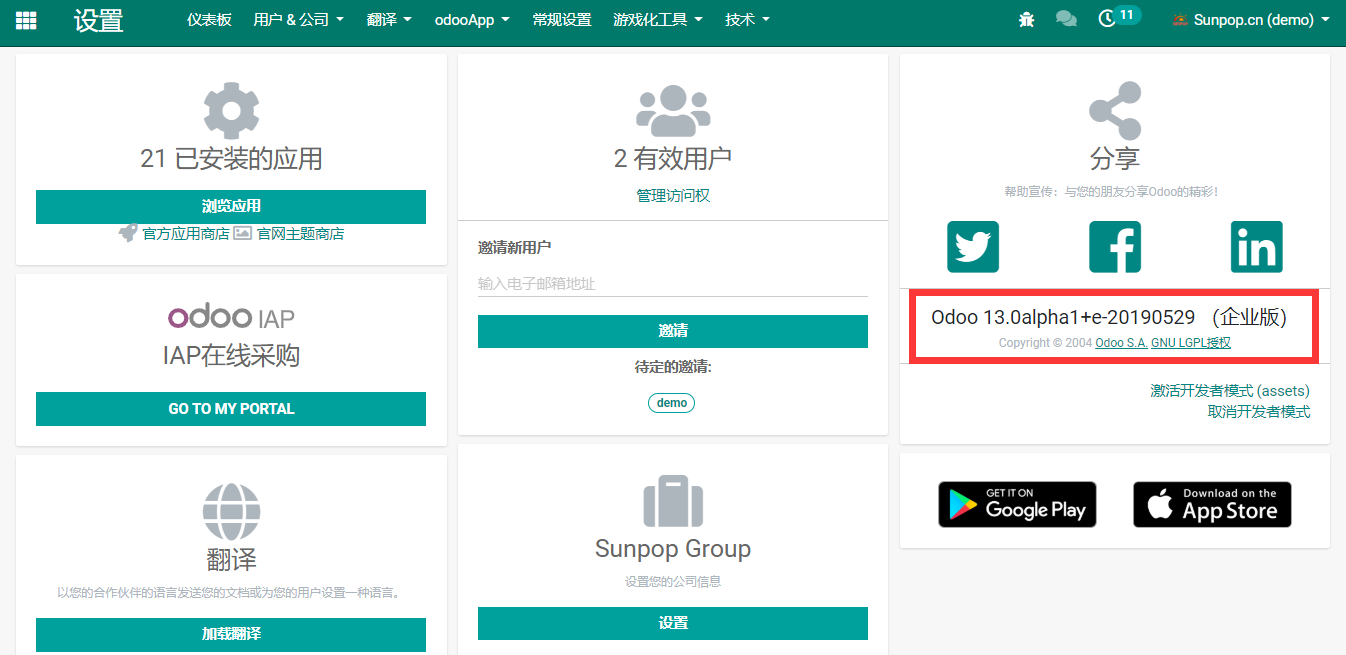This screenshot has height=655, width=1346.
Task: Click the IAP在线采购 heading
Action: click(x=231, y=356)
